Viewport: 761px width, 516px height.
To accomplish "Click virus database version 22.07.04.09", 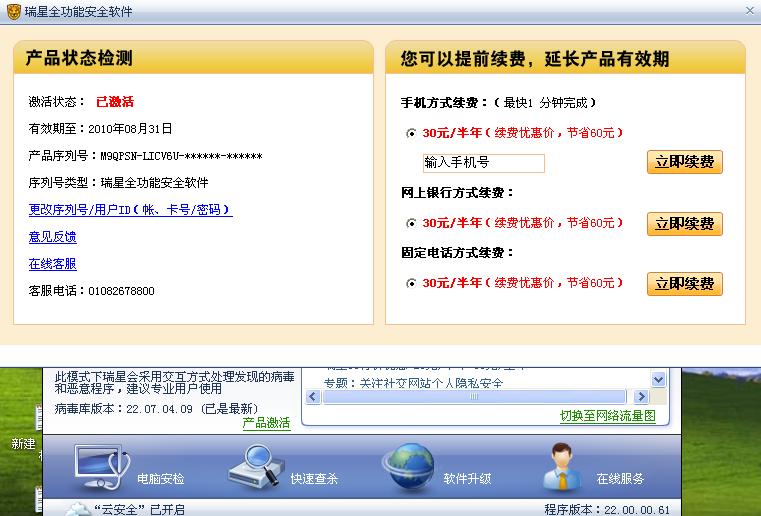I will (159, 409).
